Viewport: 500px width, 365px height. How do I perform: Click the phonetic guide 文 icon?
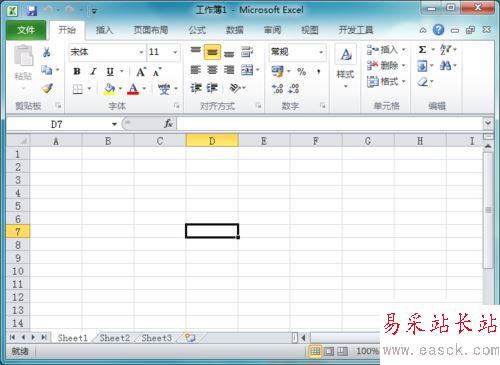164,89
